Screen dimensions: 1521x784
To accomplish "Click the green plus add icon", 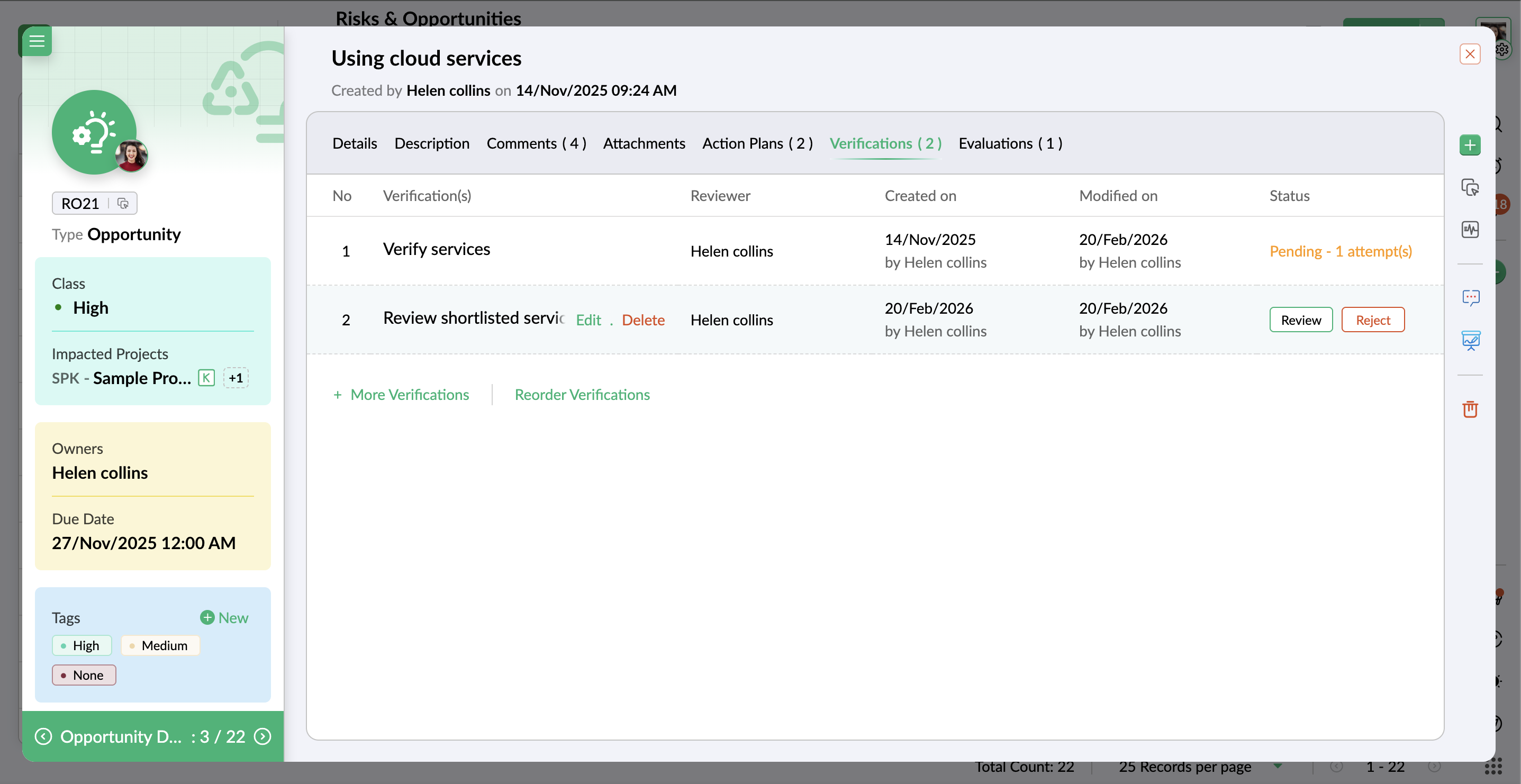I will (1470, 144).
